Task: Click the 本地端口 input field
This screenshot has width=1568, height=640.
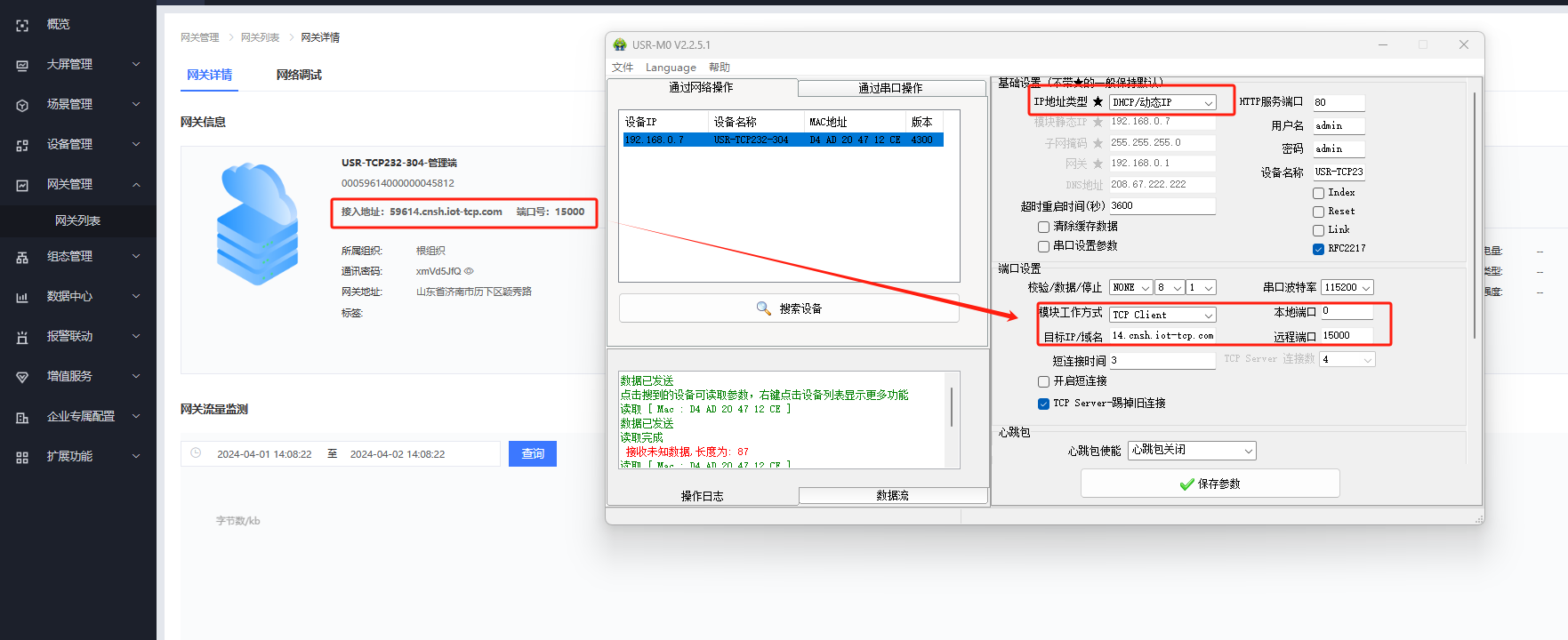Action: [1347, 312]
